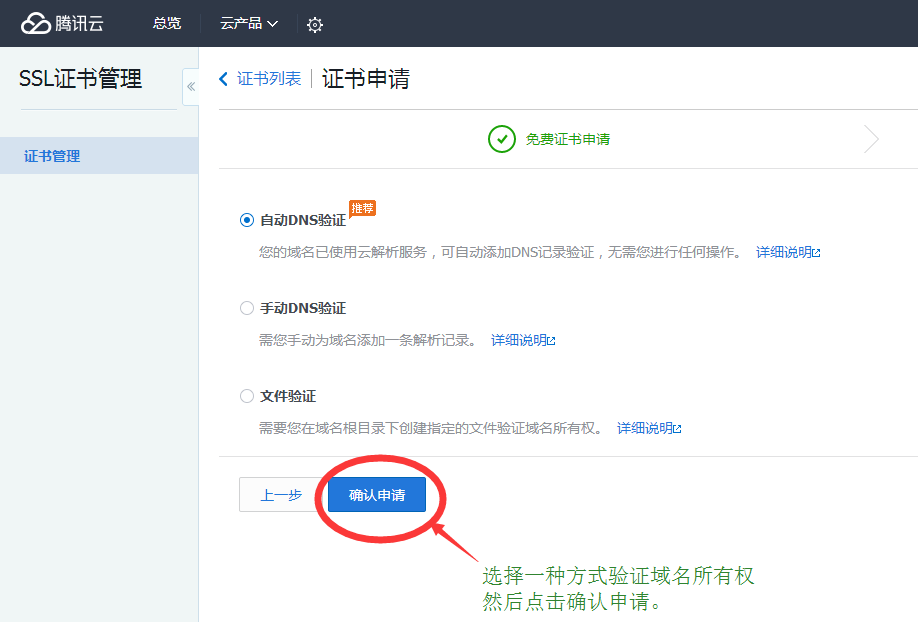Select the 自动DNS验证 radio button
Viewport: 918px width, 622px height.
[x=247, y=221]
